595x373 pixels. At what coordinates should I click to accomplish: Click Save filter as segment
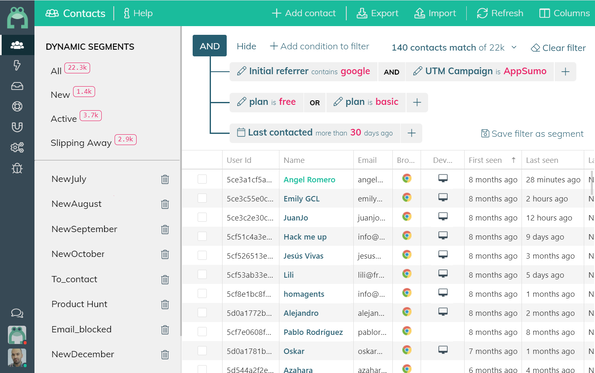(x=532, y=134)
